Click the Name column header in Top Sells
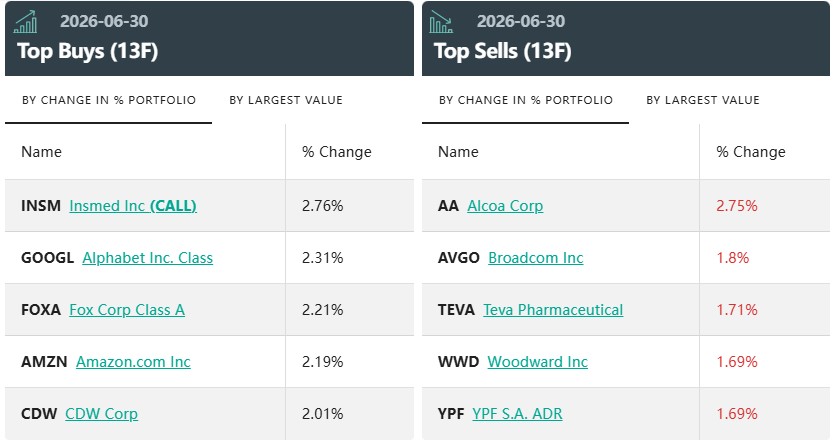 point(458,152)
